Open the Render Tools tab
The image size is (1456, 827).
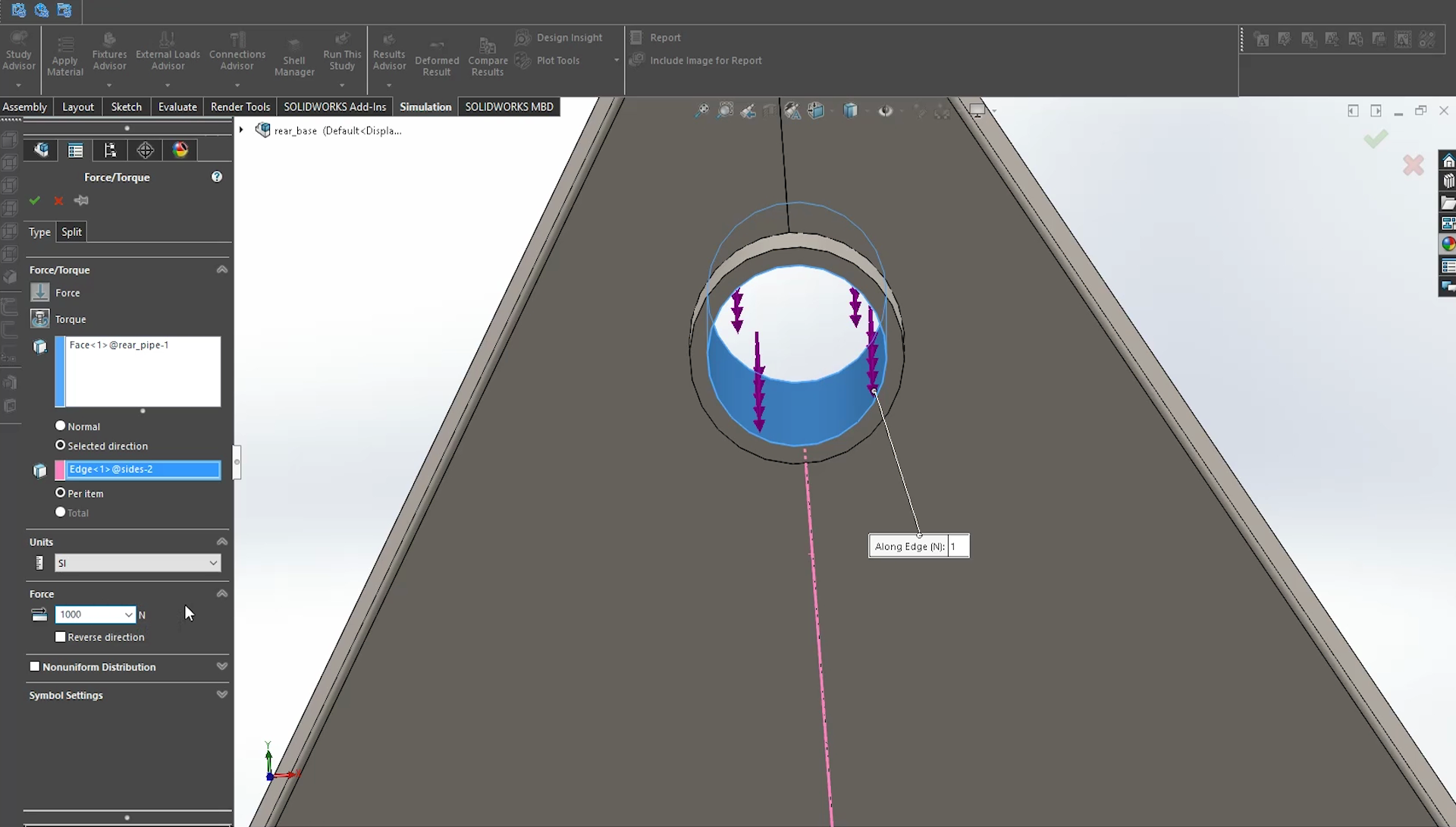click(240, 107)
